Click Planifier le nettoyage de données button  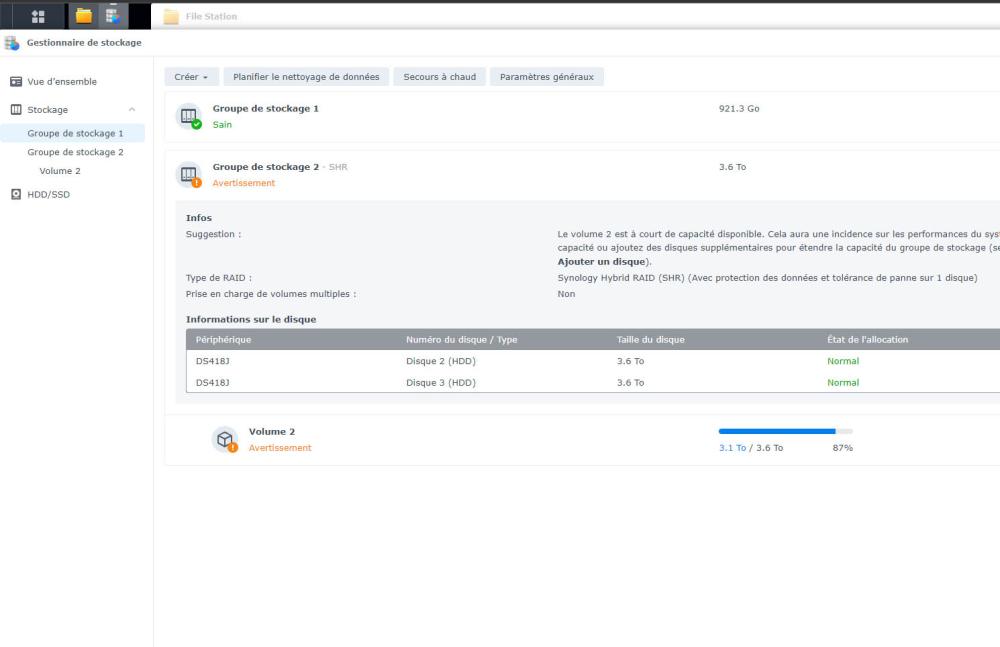305,77
